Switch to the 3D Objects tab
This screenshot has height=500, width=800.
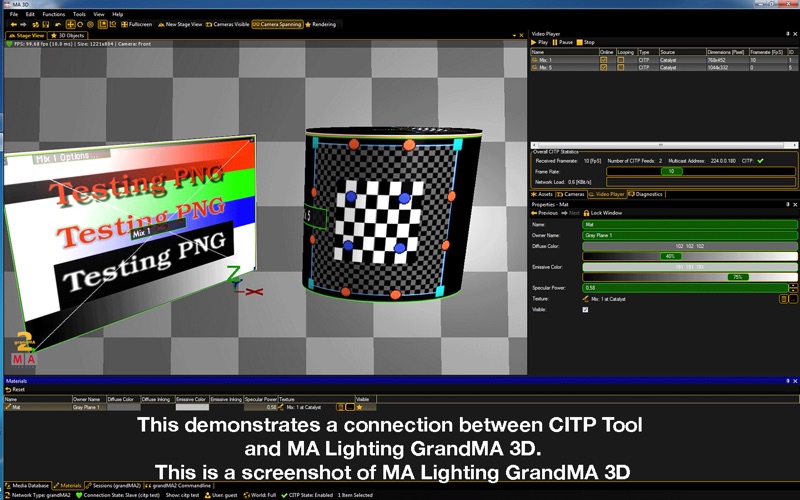[x=68, y=36]
